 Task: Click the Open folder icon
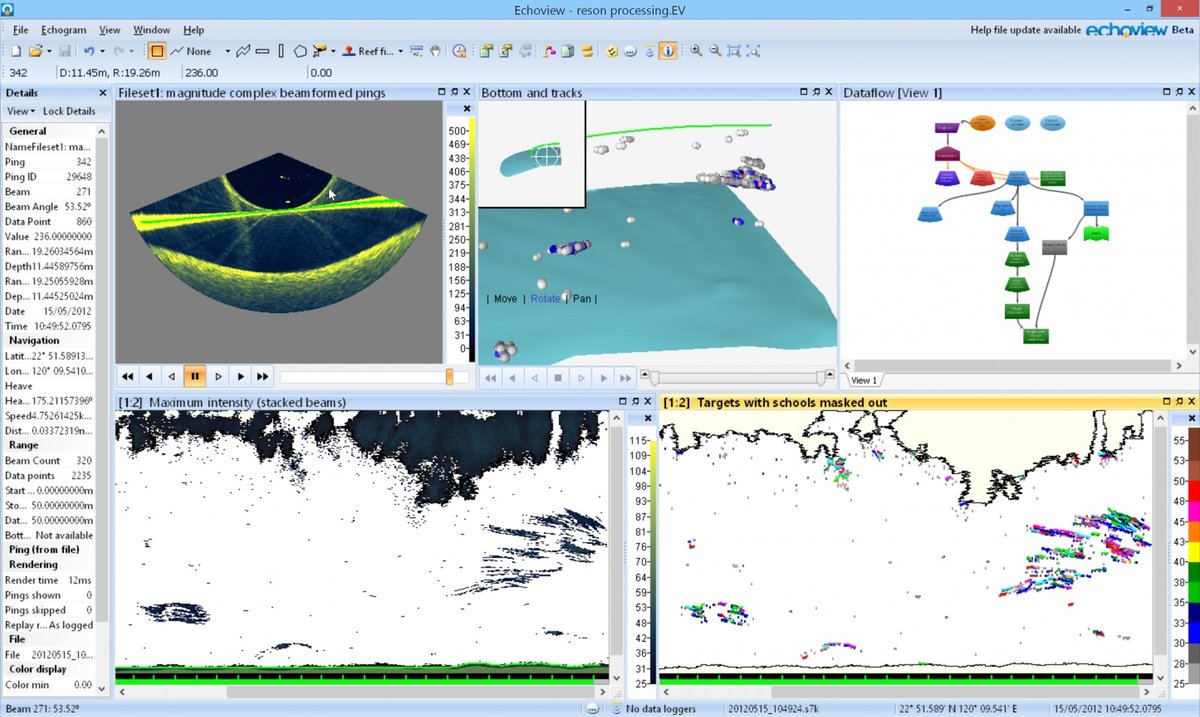35,51
